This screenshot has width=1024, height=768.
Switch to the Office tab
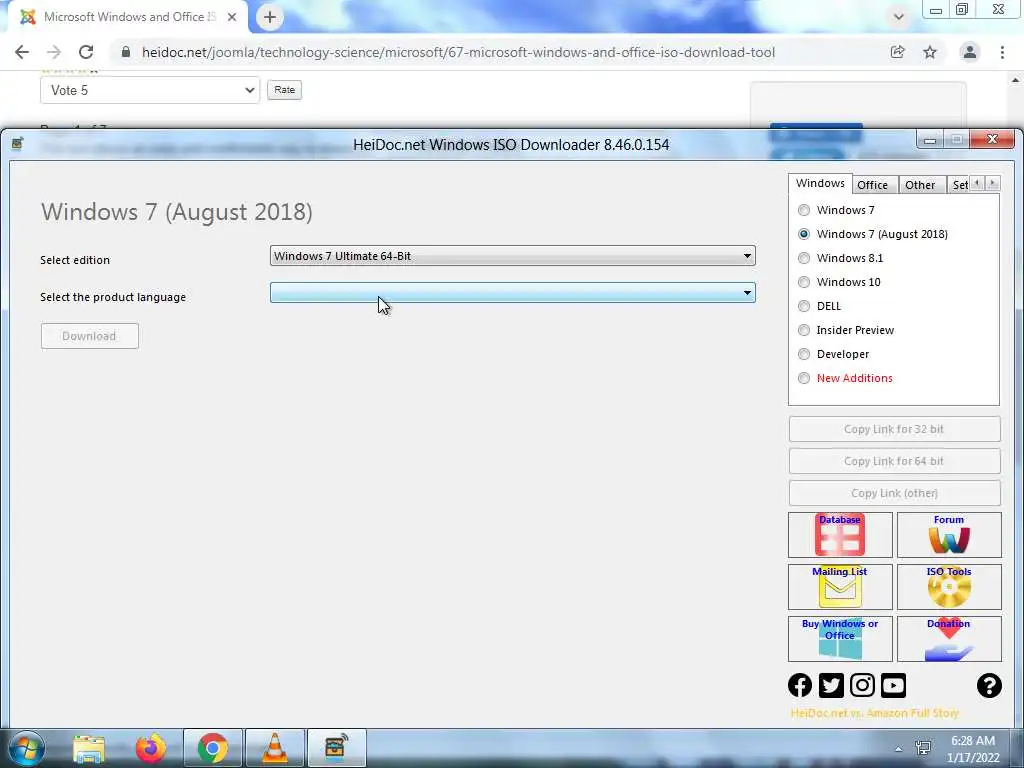coord(872,185)
